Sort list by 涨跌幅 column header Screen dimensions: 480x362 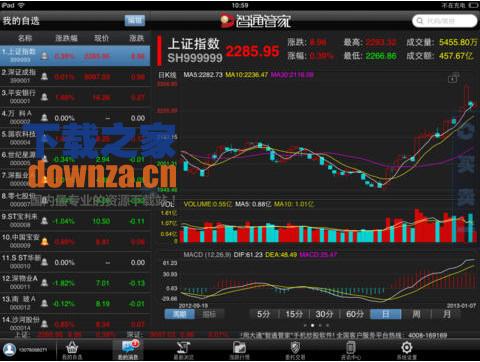(x=66, y=38)
